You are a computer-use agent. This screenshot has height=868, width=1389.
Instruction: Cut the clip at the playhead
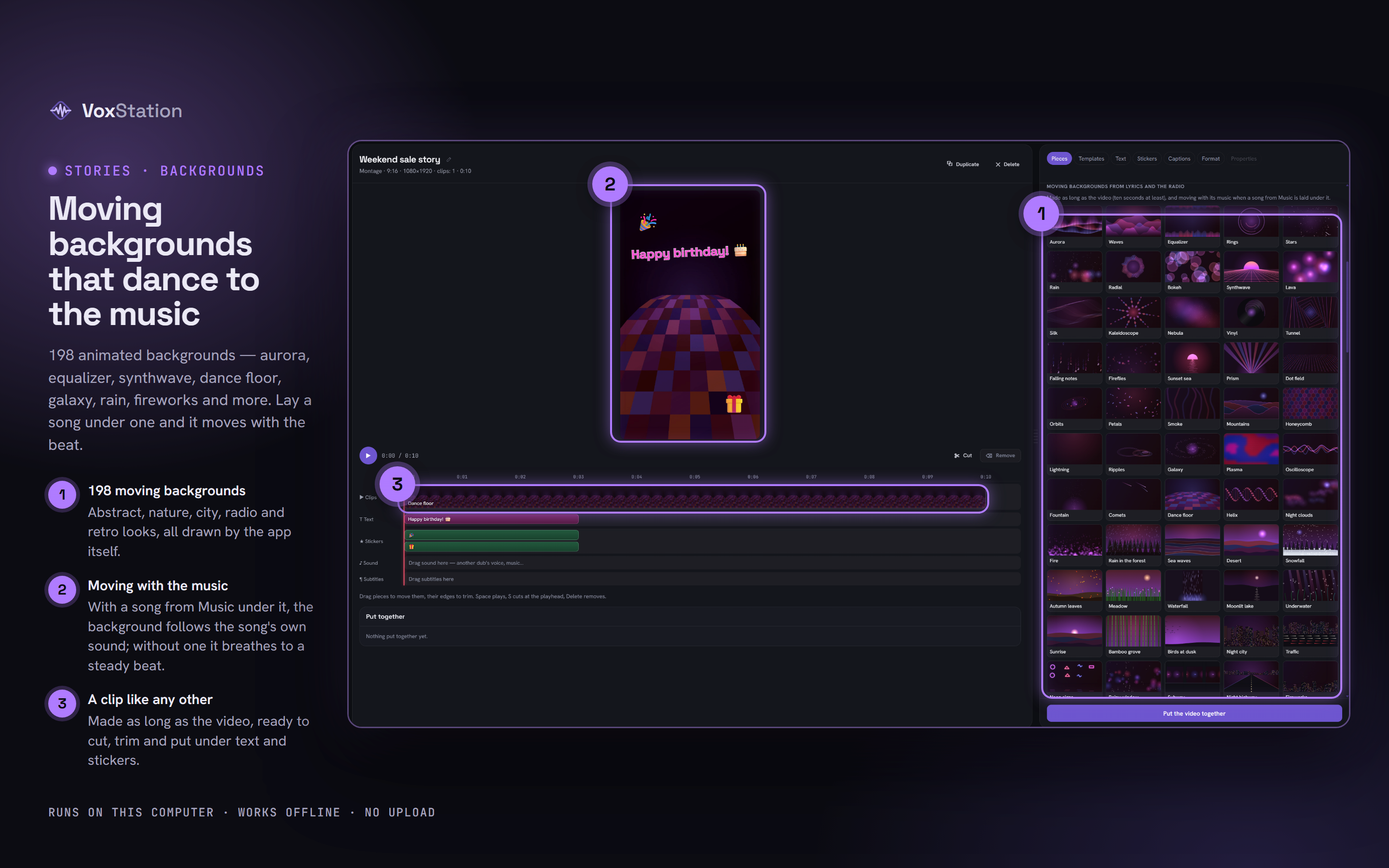(963, 455)
